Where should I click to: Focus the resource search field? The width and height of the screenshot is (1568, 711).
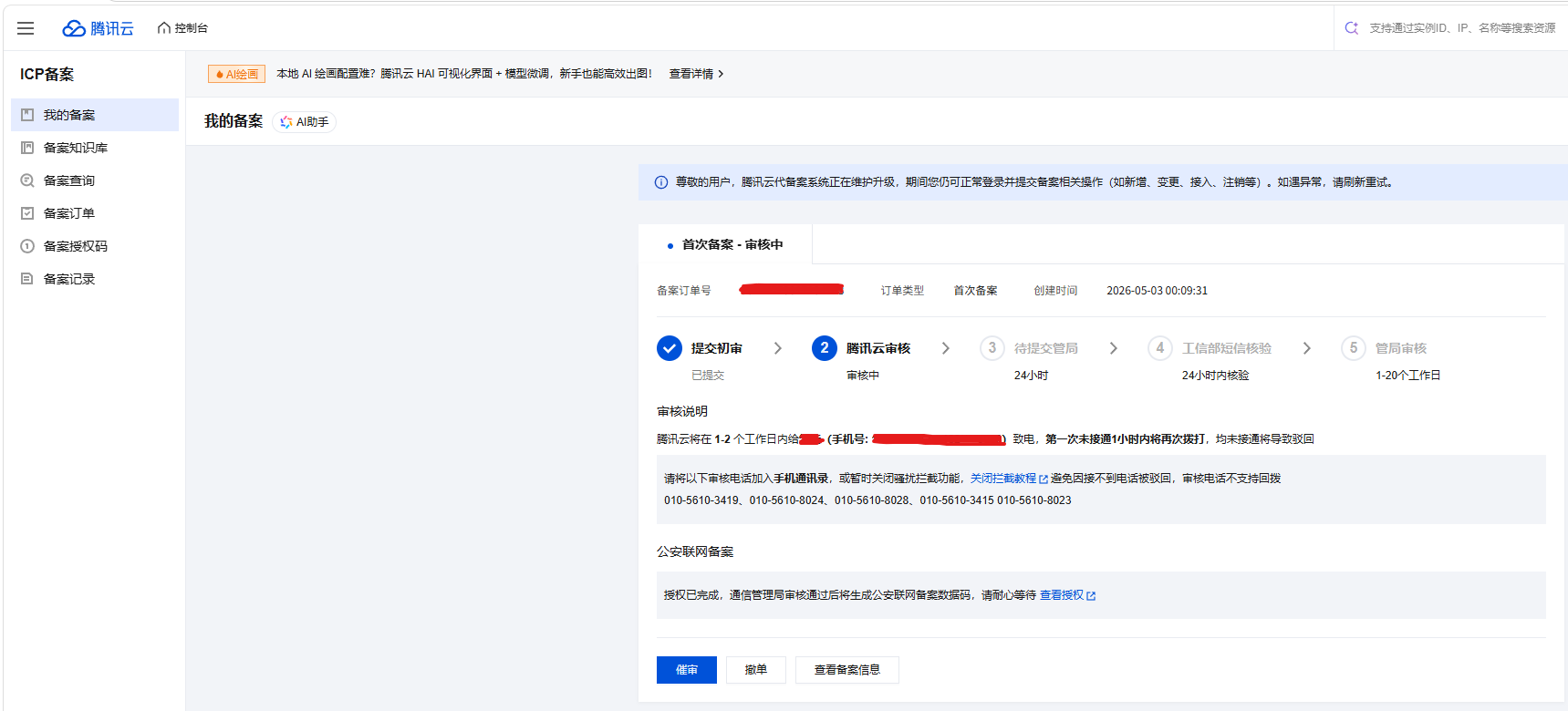point(1461,28)
